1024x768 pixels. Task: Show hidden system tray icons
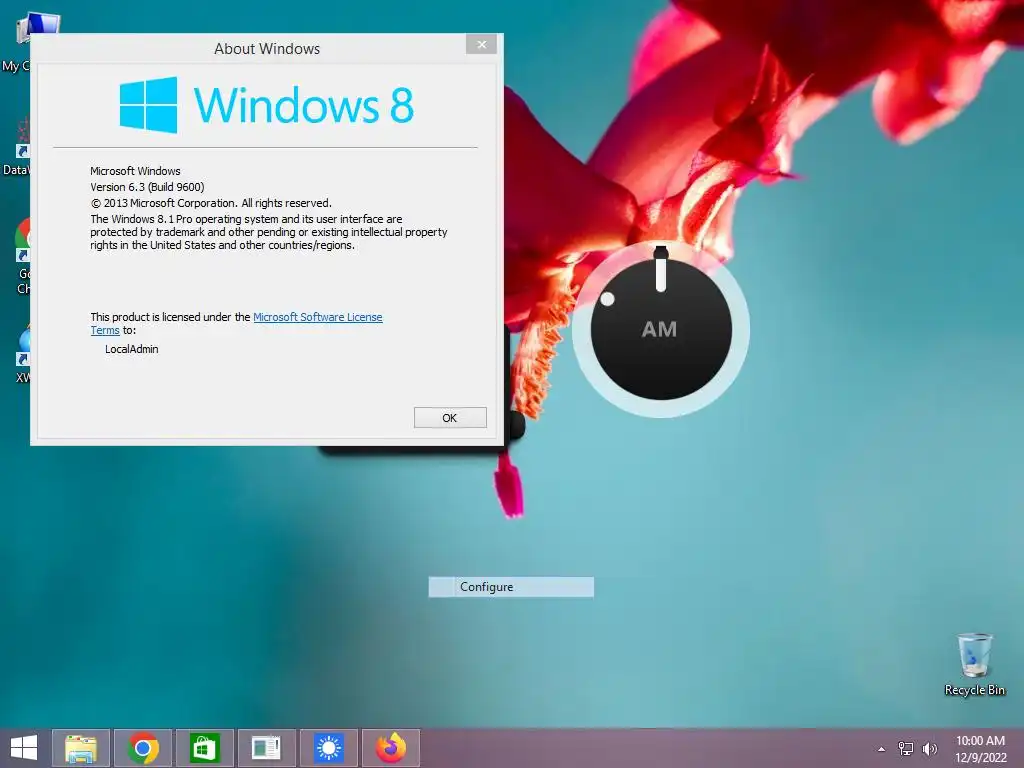click(x=882, y=749)
